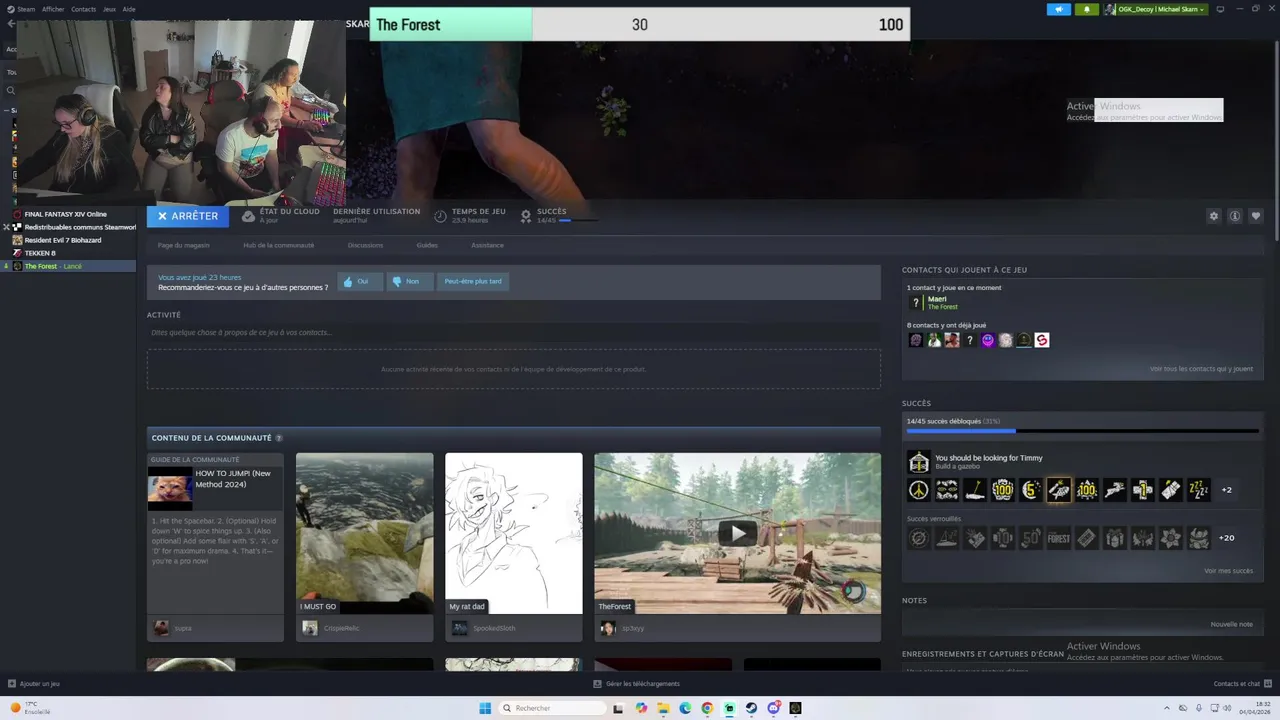The height and width of the screenshot is (720, 1280).
Task: Add The Forest to favorites heart
Action: pos(1256,216)
